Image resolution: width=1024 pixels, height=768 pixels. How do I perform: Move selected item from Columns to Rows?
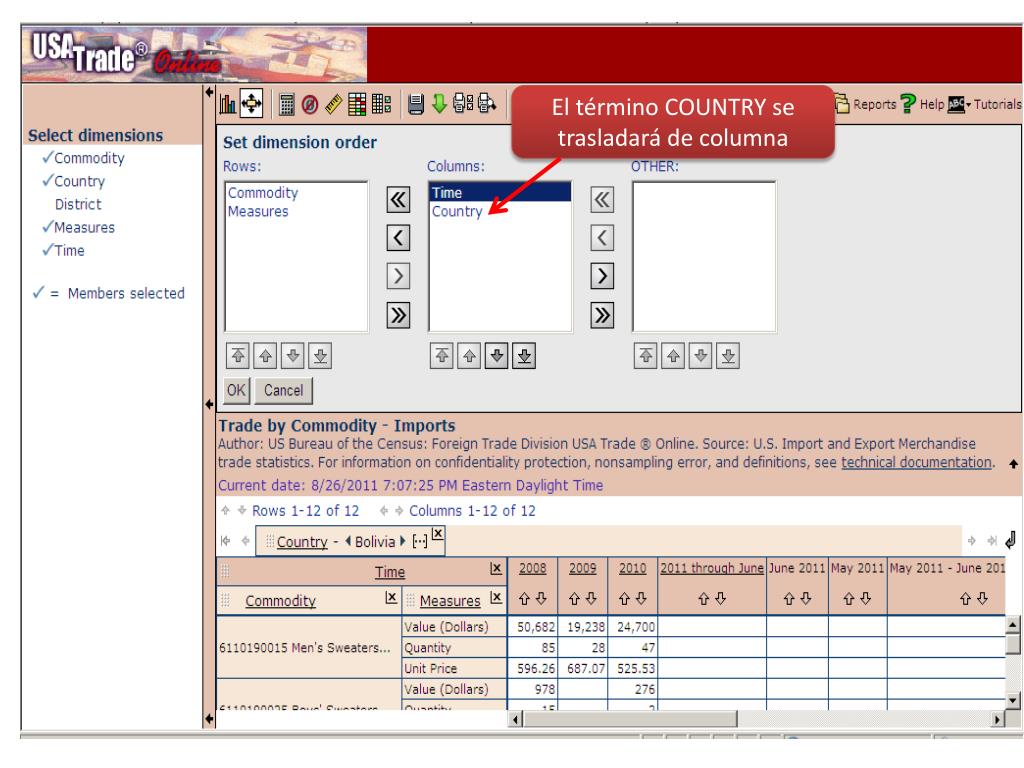click(x=398, y=238)
